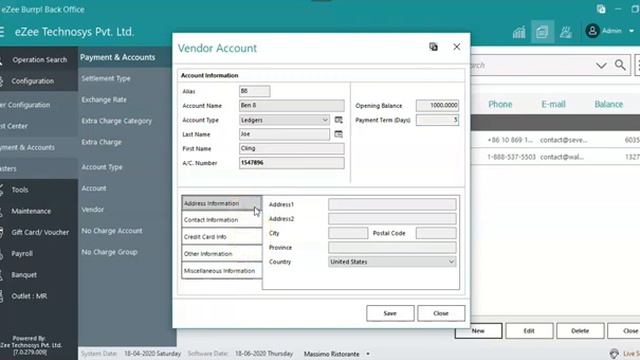Close the Vendor Account dialog with X
This screenshot has width=640, height=360.
(x=457, y=47)
